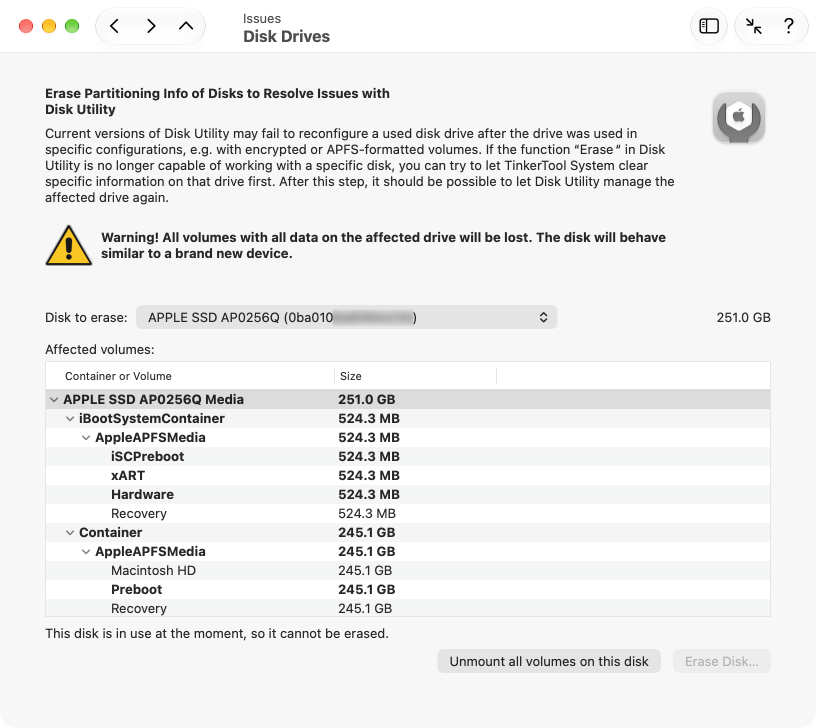This screenshot has height=728, width=816.
Task: Collapse AppleAPFSMedia 245.1 GB chevron
Action: pyautogui.click(x=86, y=552)
